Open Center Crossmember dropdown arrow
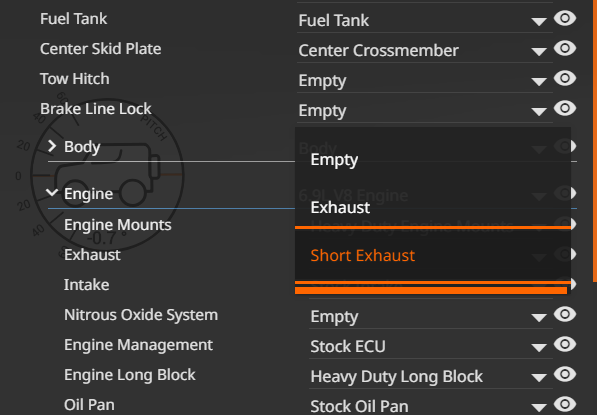The width and height of the screenshot is (597, 415). 539,52
